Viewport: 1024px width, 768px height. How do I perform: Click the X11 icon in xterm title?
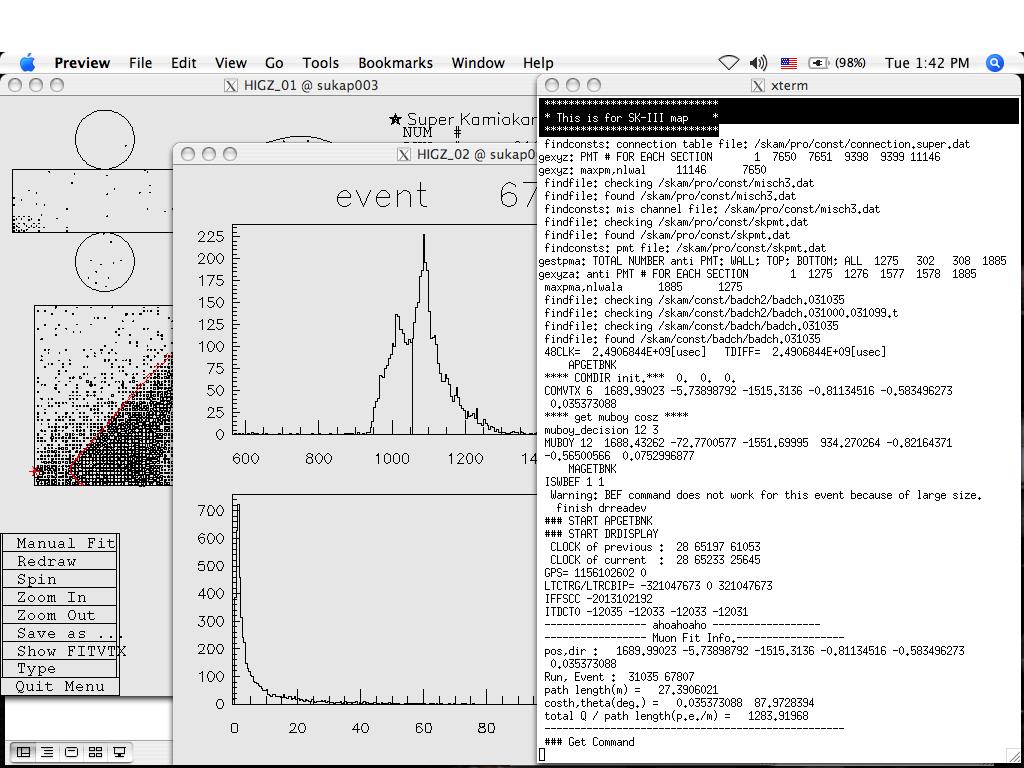pos(758,86)
